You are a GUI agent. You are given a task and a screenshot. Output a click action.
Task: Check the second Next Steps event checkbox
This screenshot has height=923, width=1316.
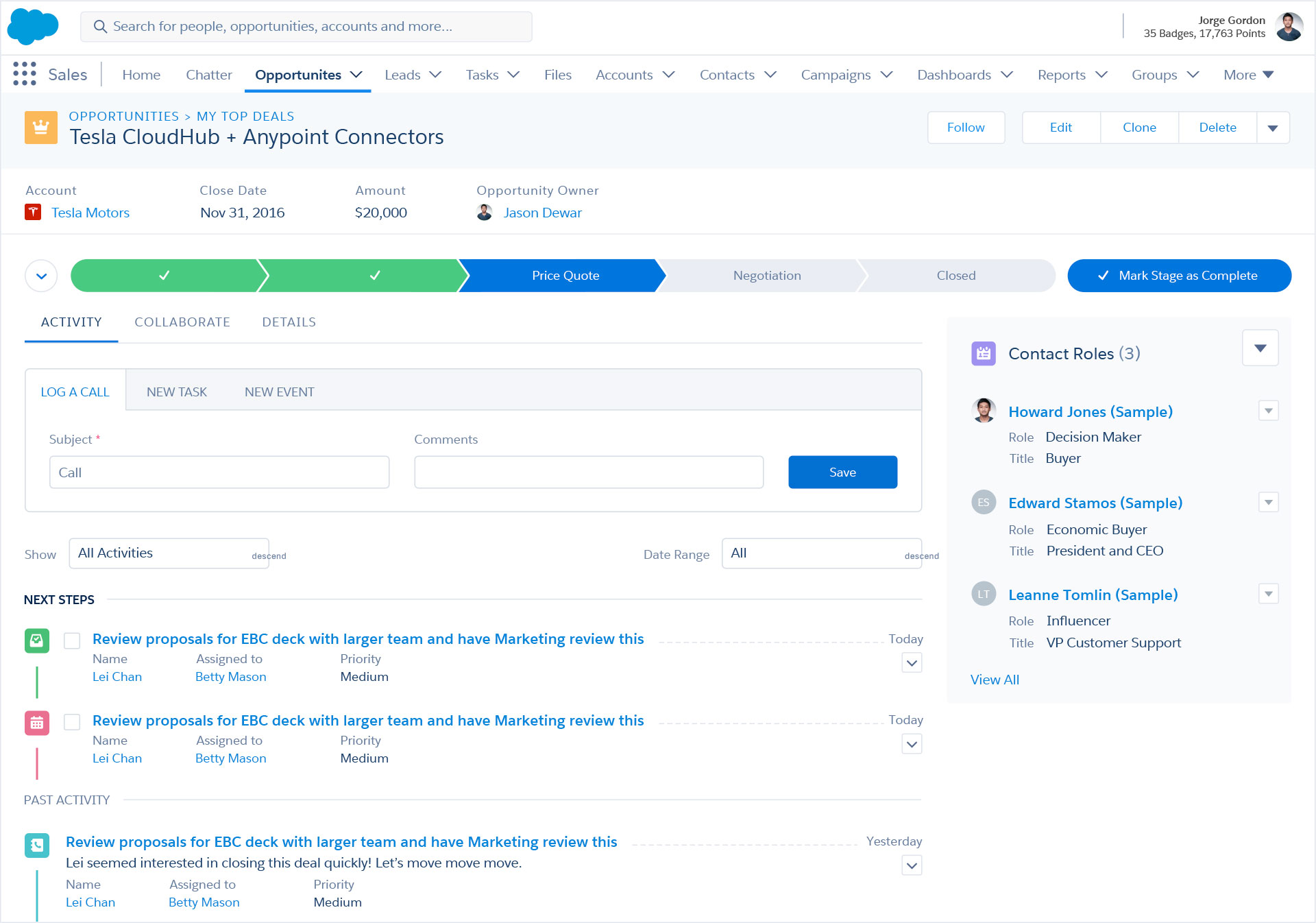tap(72, 722)
